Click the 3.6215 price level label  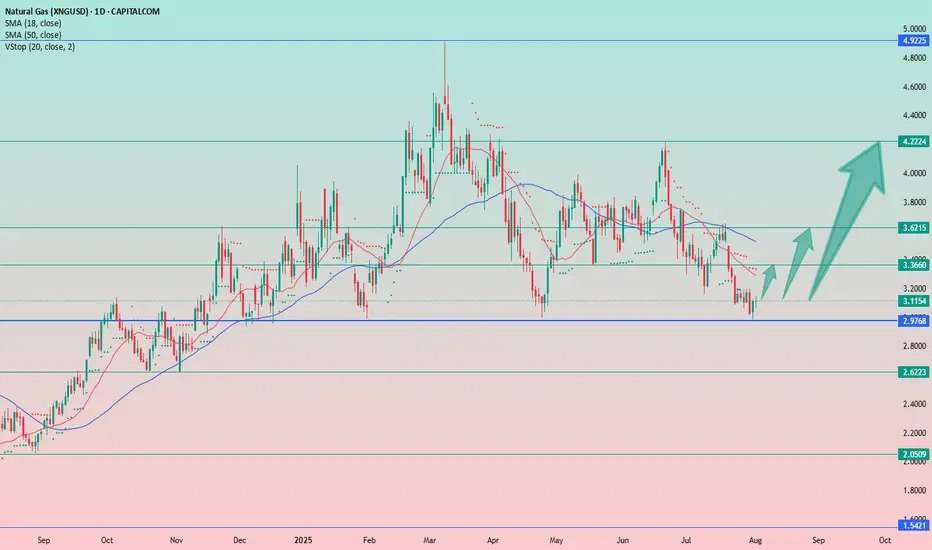[x=914, y=228]
